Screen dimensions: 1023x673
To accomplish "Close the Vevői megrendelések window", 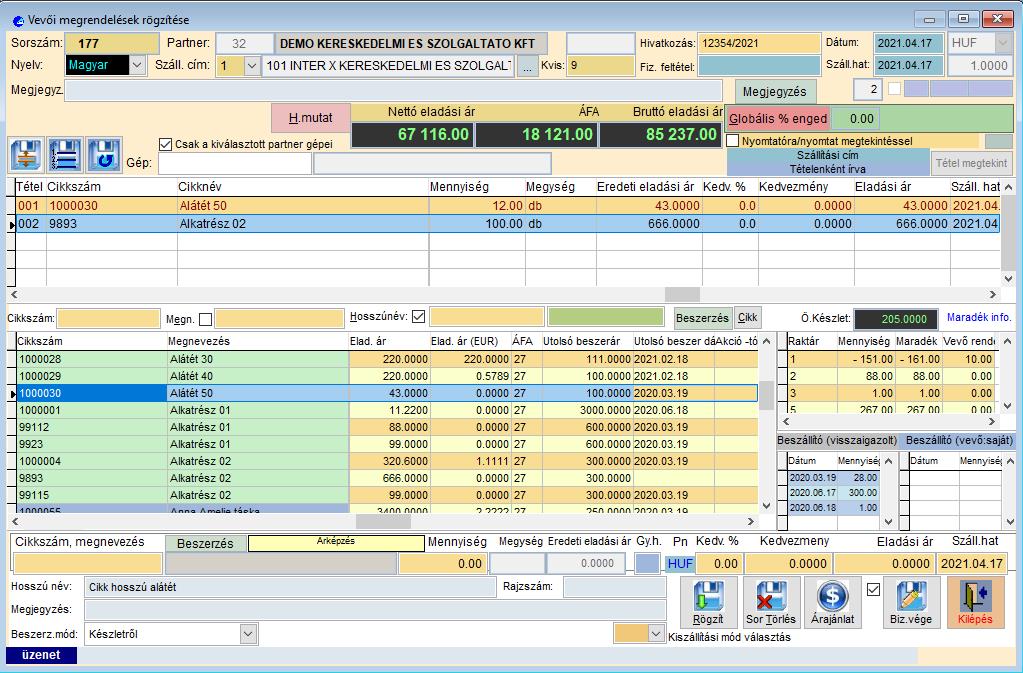I will pyautogui.click(x=998, y=20).
